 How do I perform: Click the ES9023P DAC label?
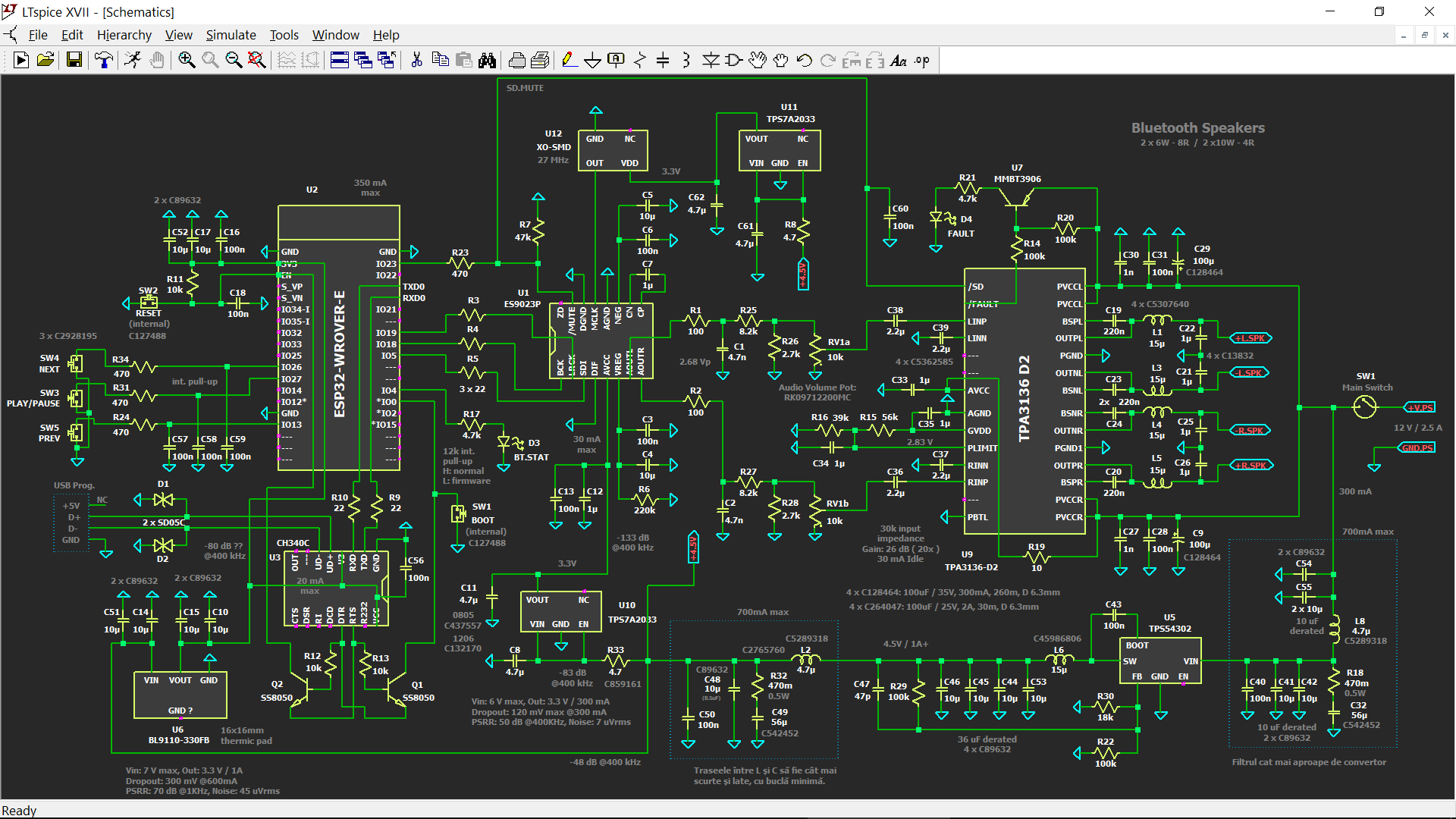(x=522, y=304)
